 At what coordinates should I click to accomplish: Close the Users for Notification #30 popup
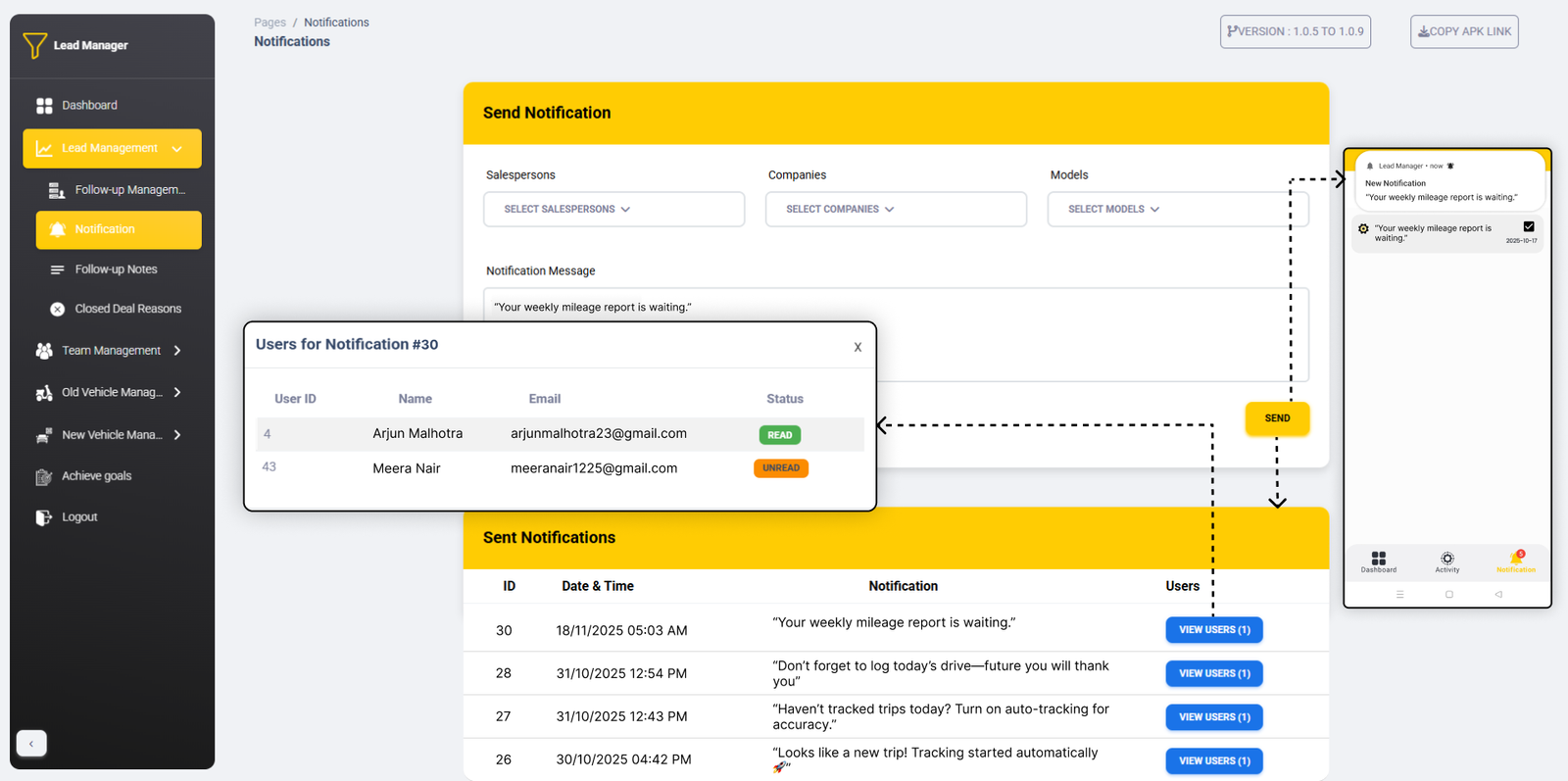[x=857, y=347]
